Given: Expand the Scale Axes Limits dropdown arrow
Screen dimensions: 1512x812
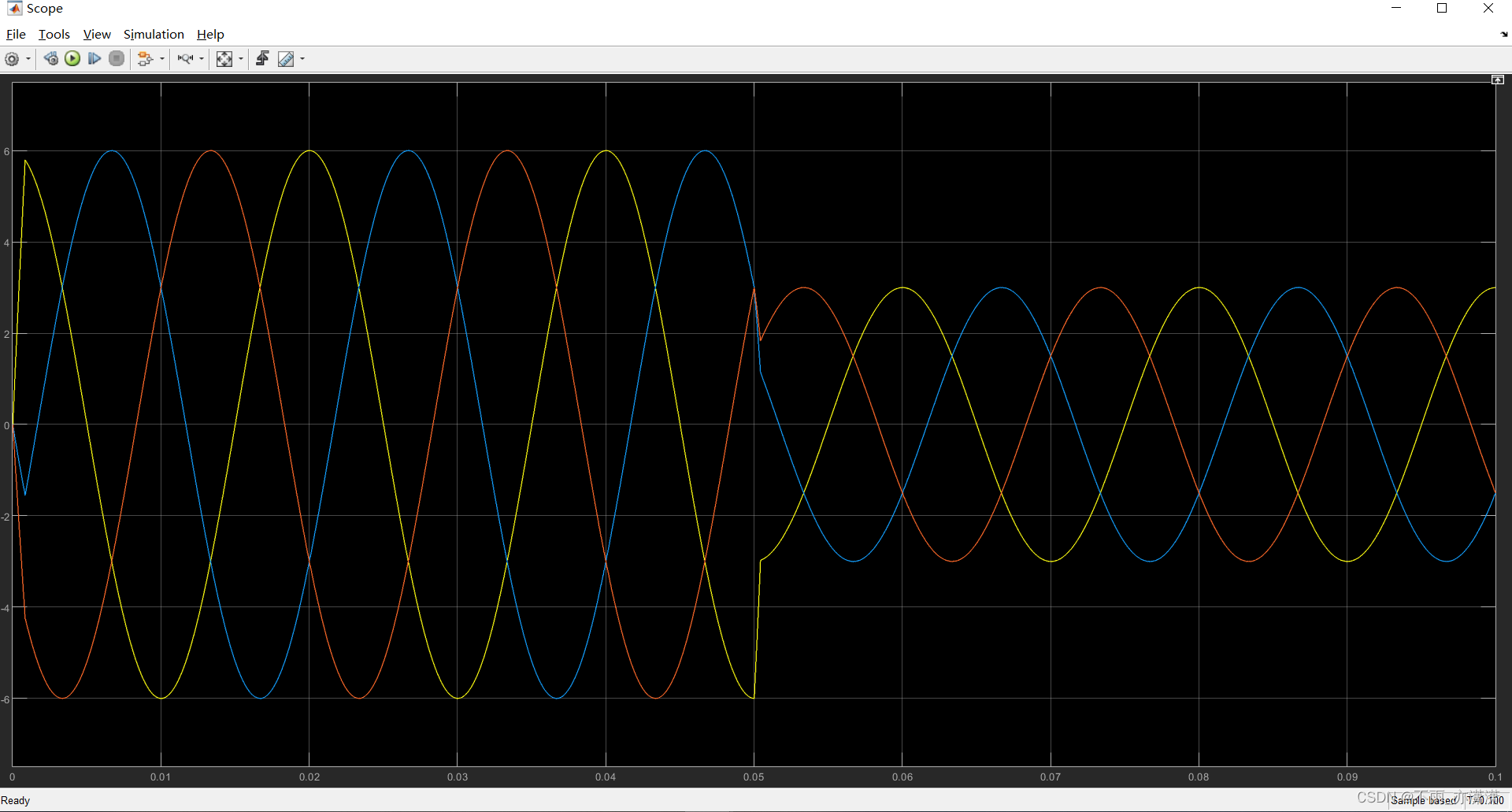Looking at the screenshot, I should tap(241, 59).
